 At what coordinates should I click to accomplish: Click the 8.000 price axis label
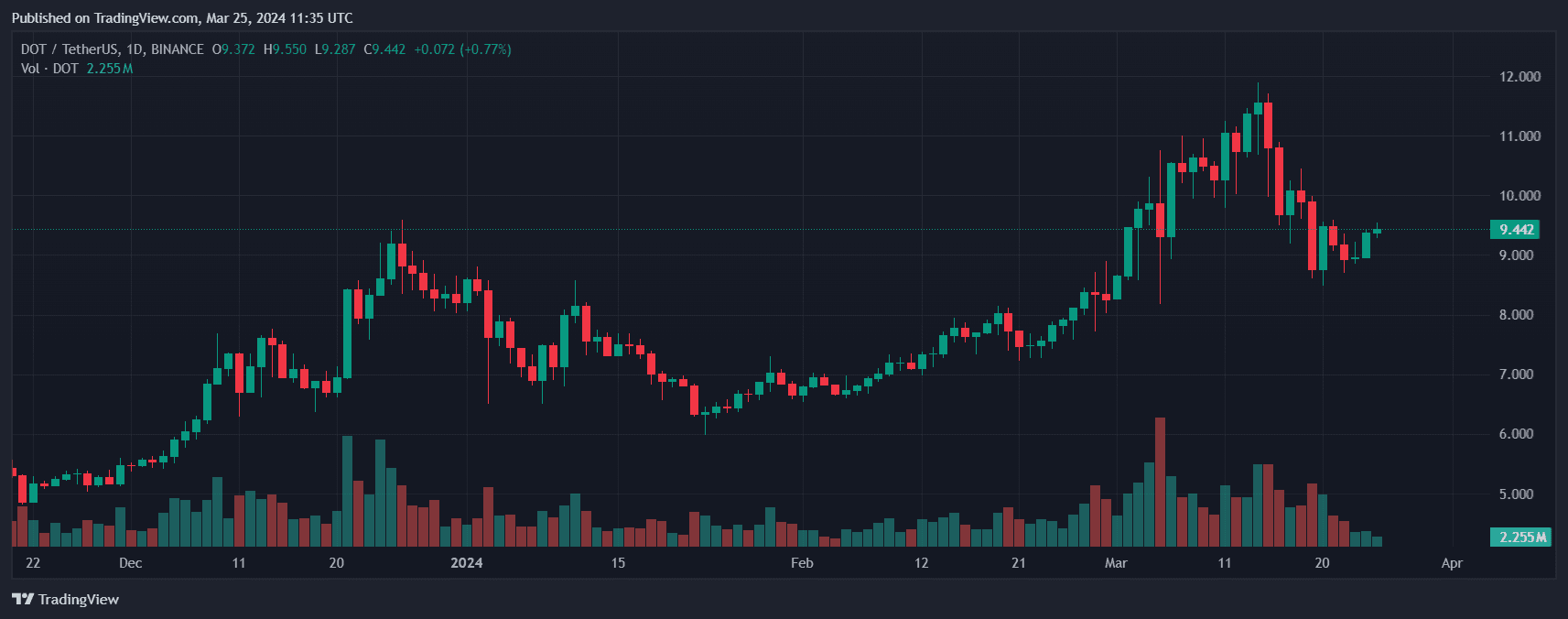click(x=1519, y=315)
